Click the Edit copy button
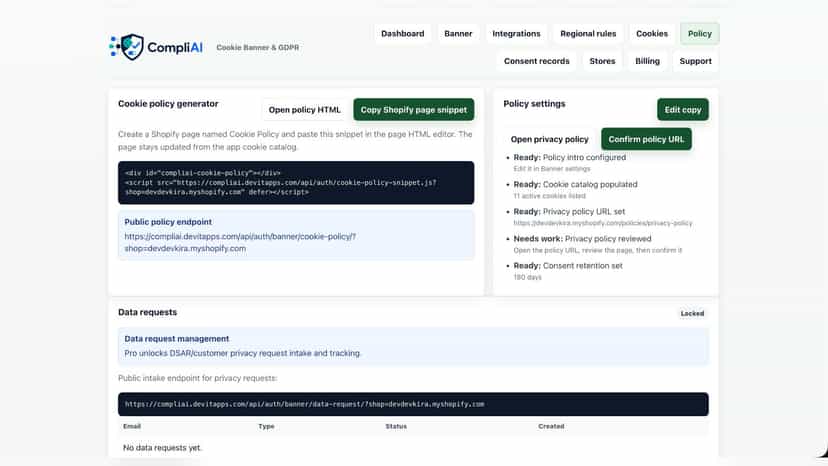 (682, 110)
